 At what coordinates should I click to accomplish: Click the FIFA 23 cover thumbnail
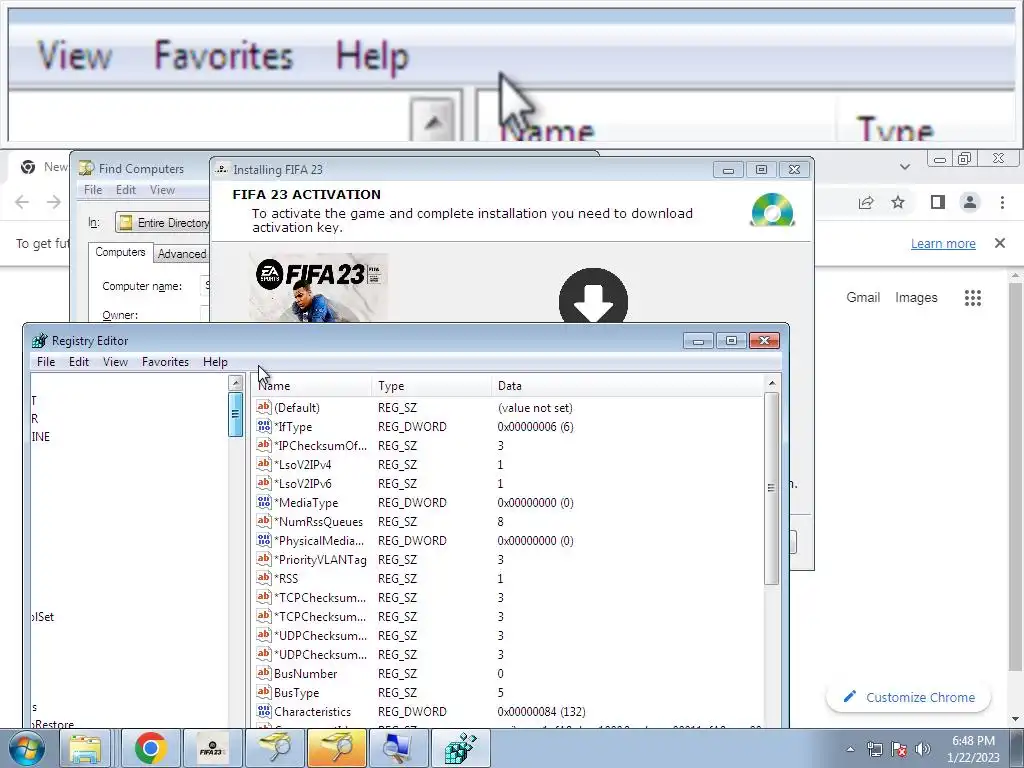319,287
